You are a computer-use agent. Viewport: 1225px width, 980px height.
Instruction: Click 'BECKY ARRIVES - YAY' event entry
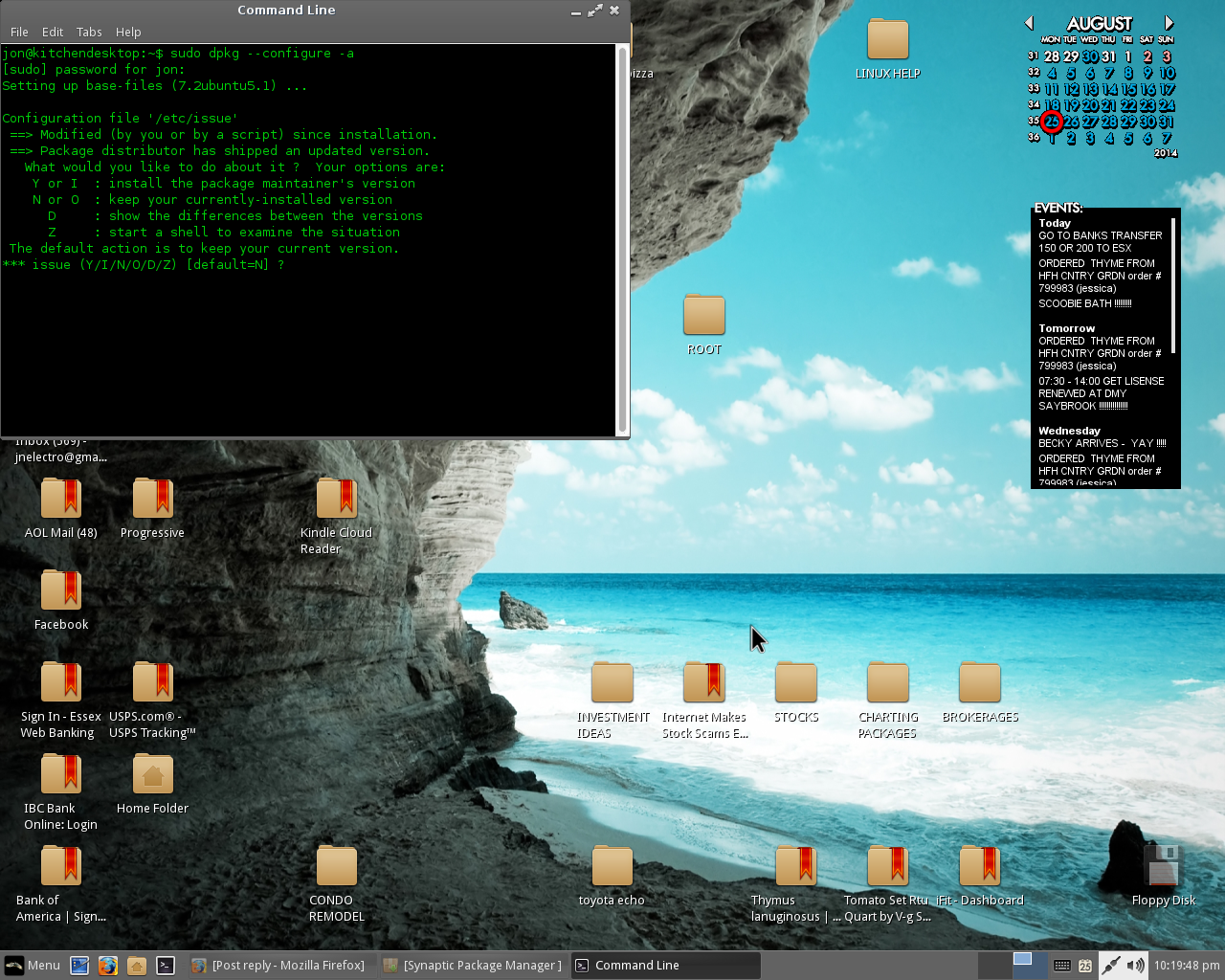[1102, 443]
